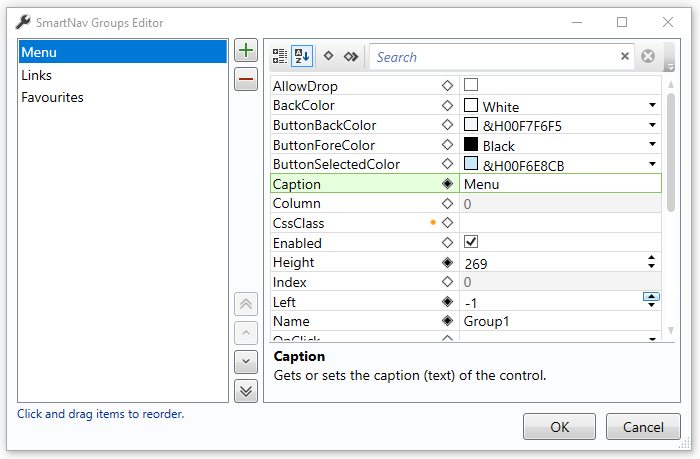Viewport: 700px width, 459px height.
Task: Edit the Caption value field Menu
Action: [x=560, y=184]
